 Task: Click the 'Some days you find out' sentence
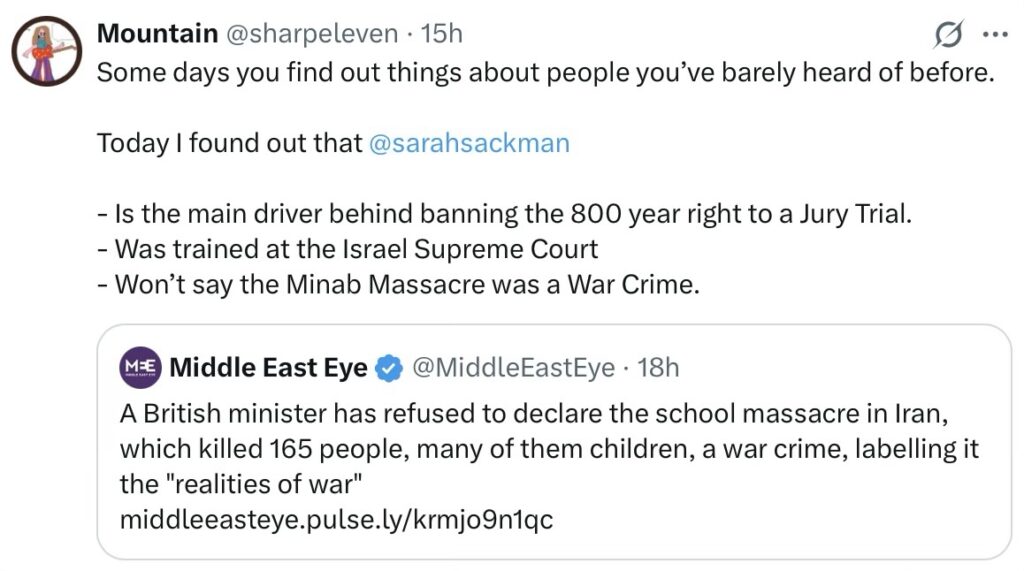click(546, 73)
